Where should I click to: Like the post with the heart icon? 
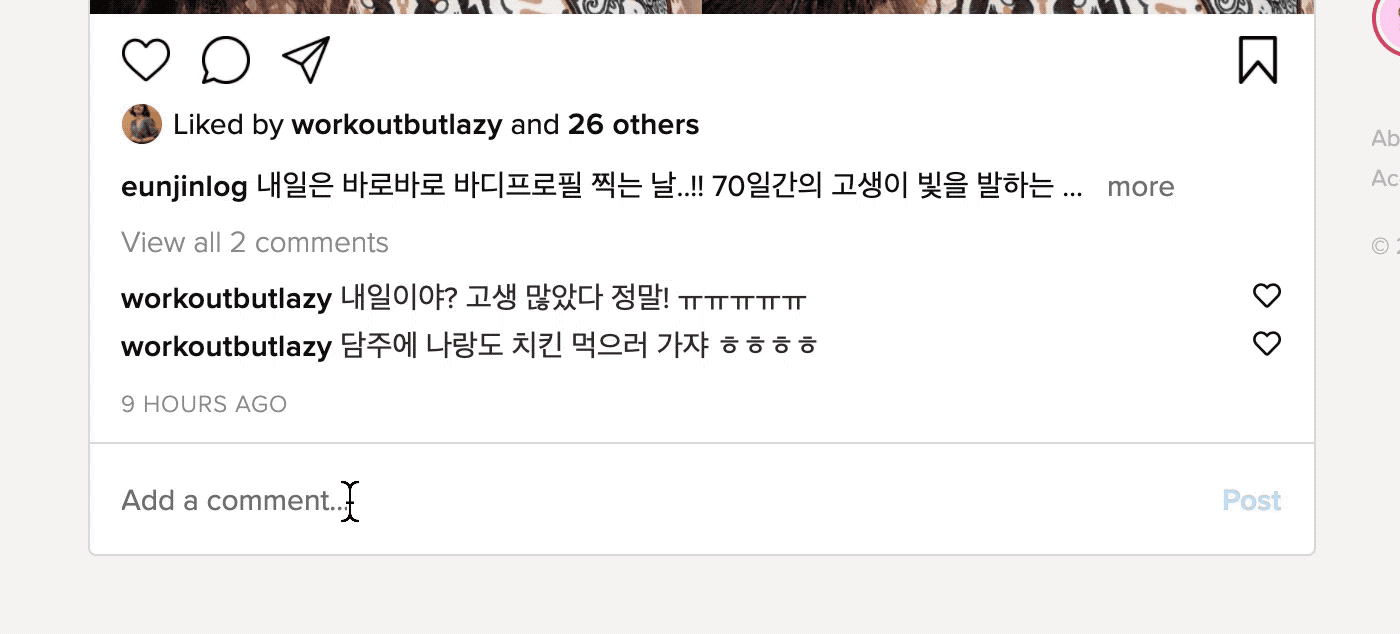point(146,60)
